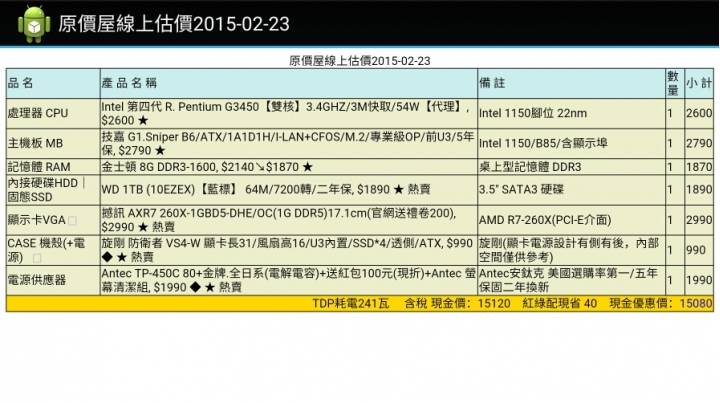Click the 3.5" SATA3 硬碟 note
Screen dimensions: 720x403
coord(571,190)
